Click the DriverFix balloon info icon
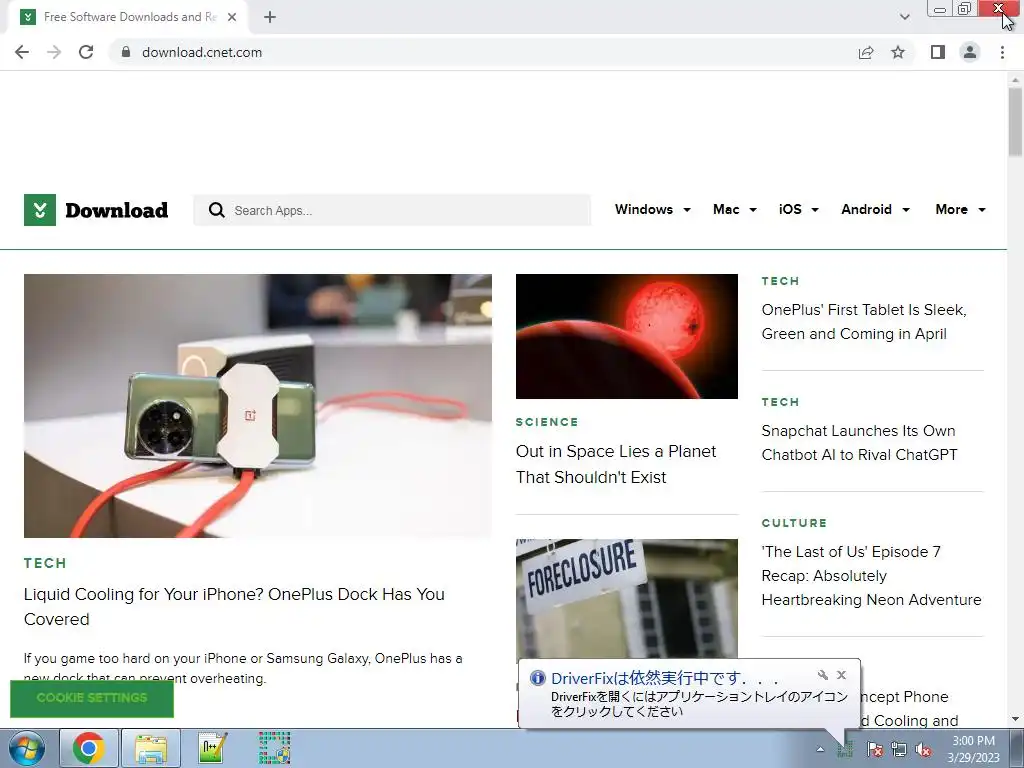Image resolution: width=1024 pixels, height=768 pixels. point(537,678)
